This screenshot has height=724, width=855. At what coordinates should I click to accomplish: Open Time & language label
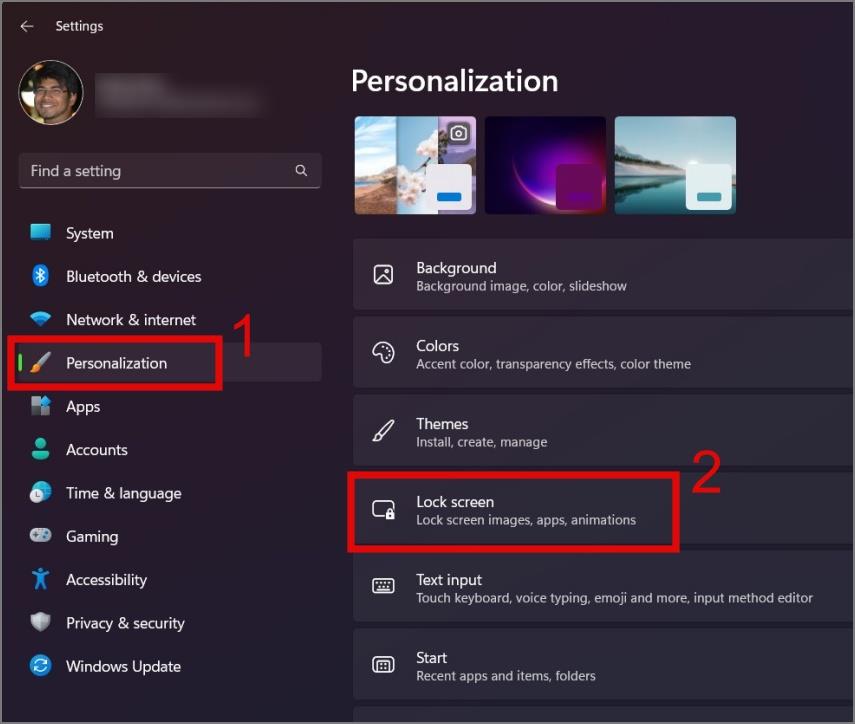pyautogui.click(x=124, y=493)
